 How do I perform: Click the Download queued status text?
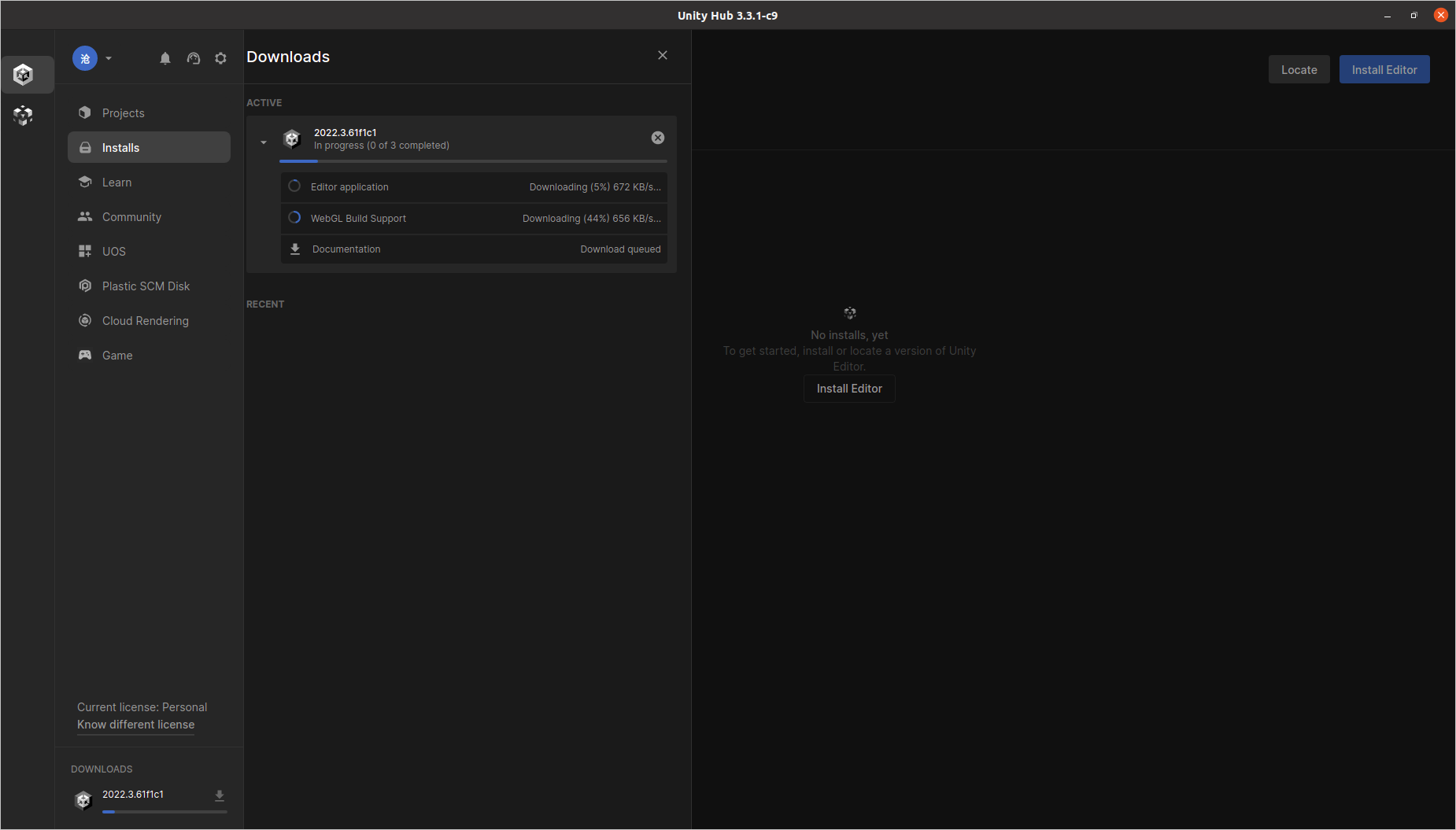tap(621, 249)
